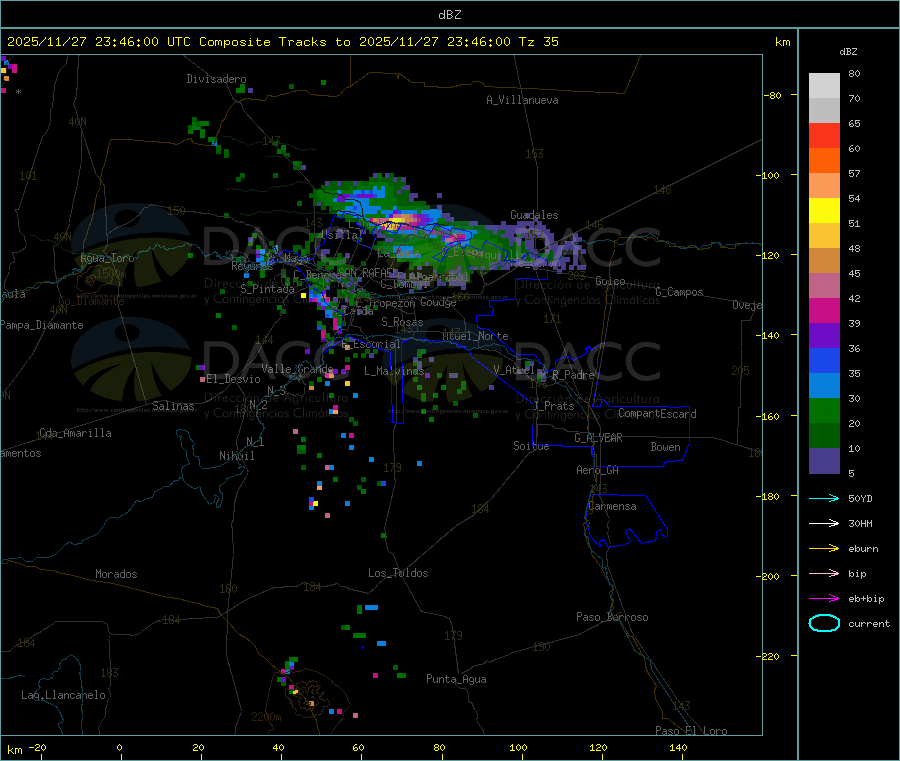This screenshot has height=761, width=900.
Task: Click the 'Guadales' map label
Action: click(x=534, y=215)
